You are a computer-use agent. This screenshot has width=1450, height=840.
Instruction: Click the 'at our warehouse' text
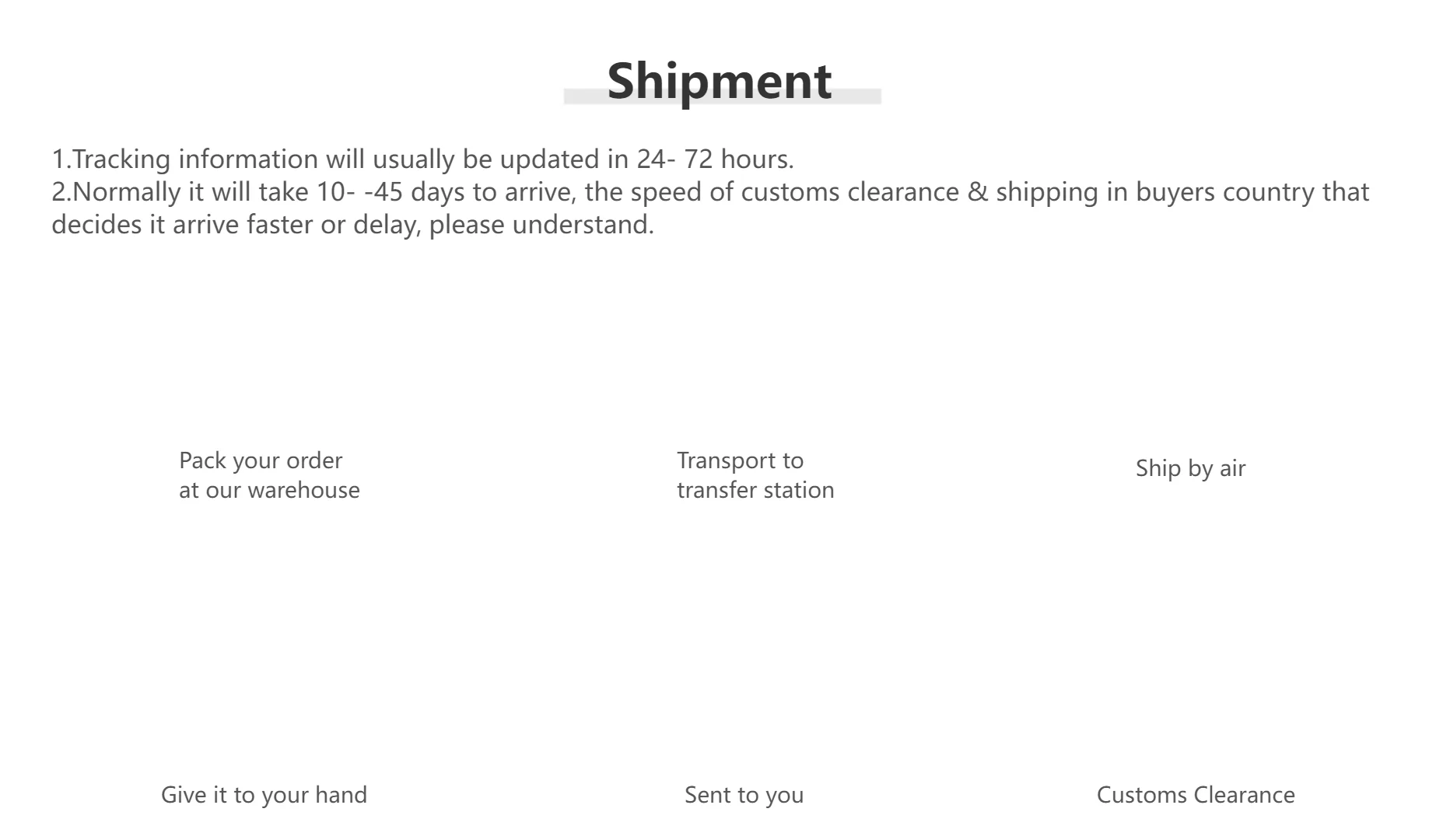tap(269, 490)
